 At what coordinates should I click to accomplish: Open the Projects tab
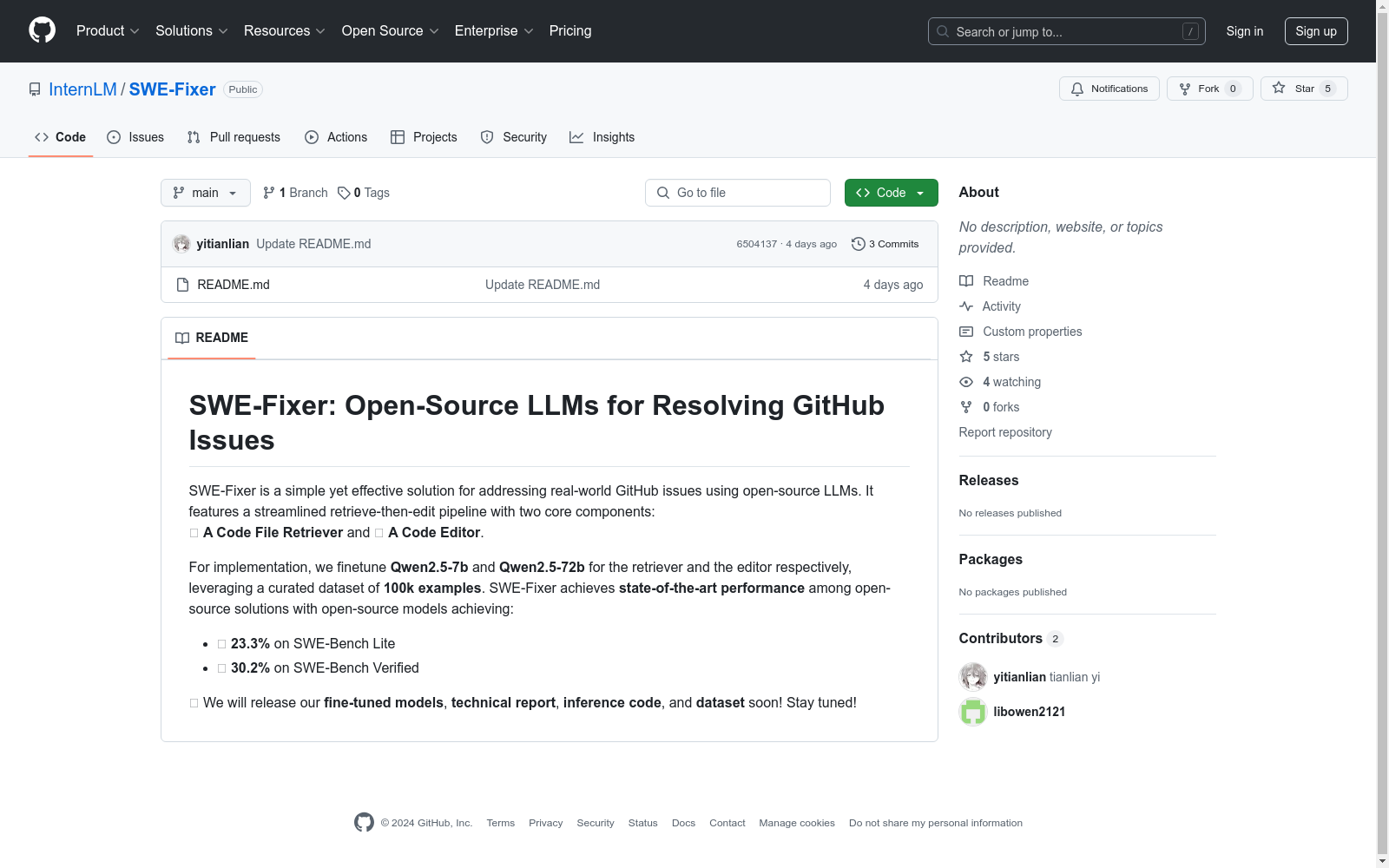pos(424,137)
